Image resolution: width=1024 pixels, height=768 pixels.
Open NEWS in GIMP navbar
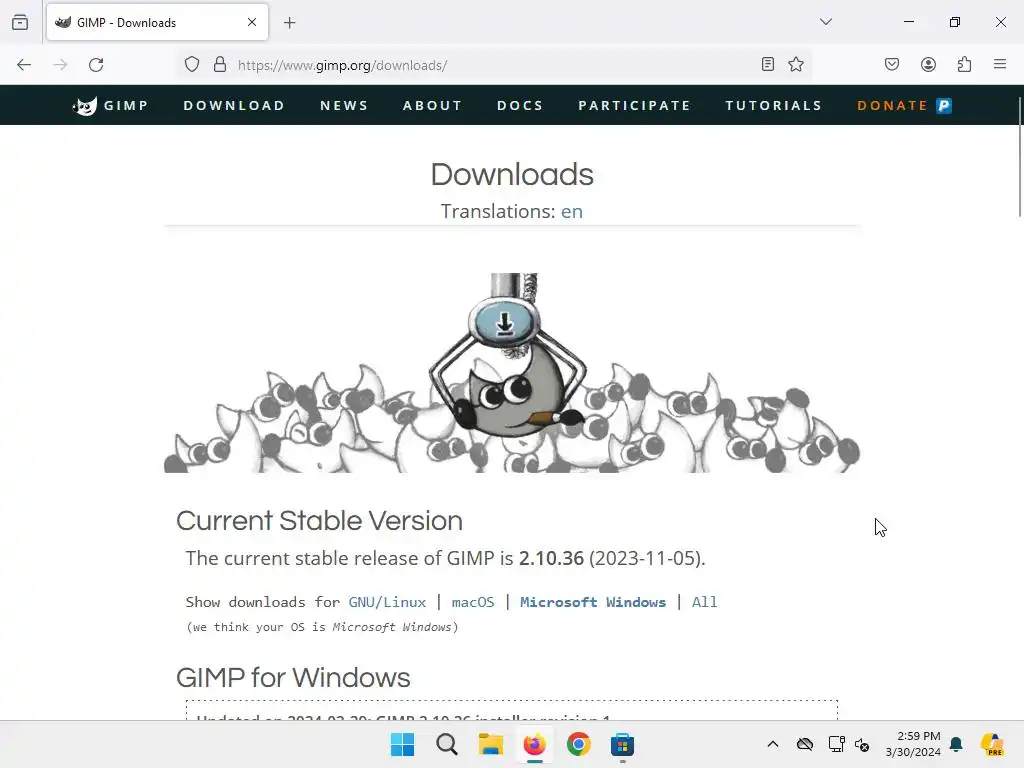pyautogui.click(x=344, y=105)
